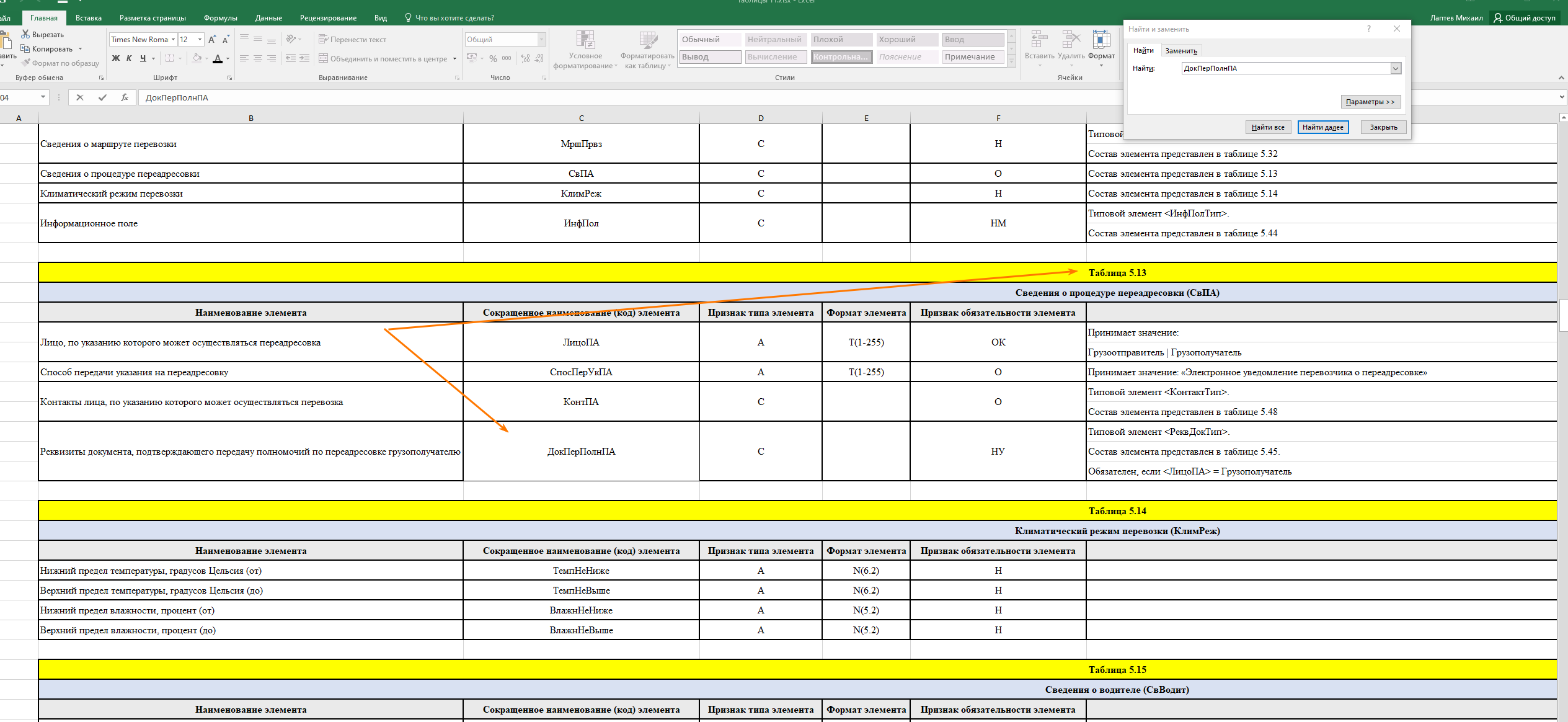Switch to the Заменить tab in dialog

click(1181, 51)
